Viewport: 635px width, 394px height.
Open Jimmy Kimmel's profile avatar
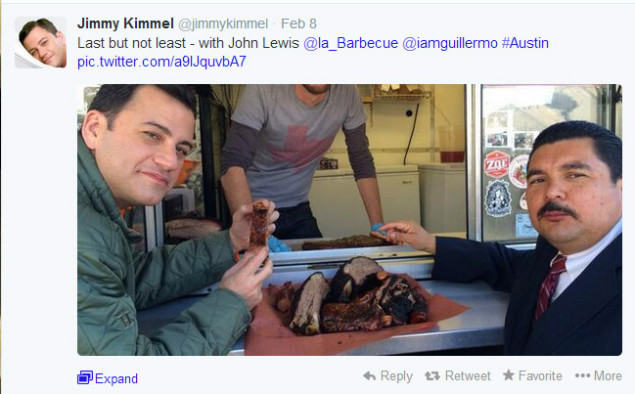tap(41, 43)
